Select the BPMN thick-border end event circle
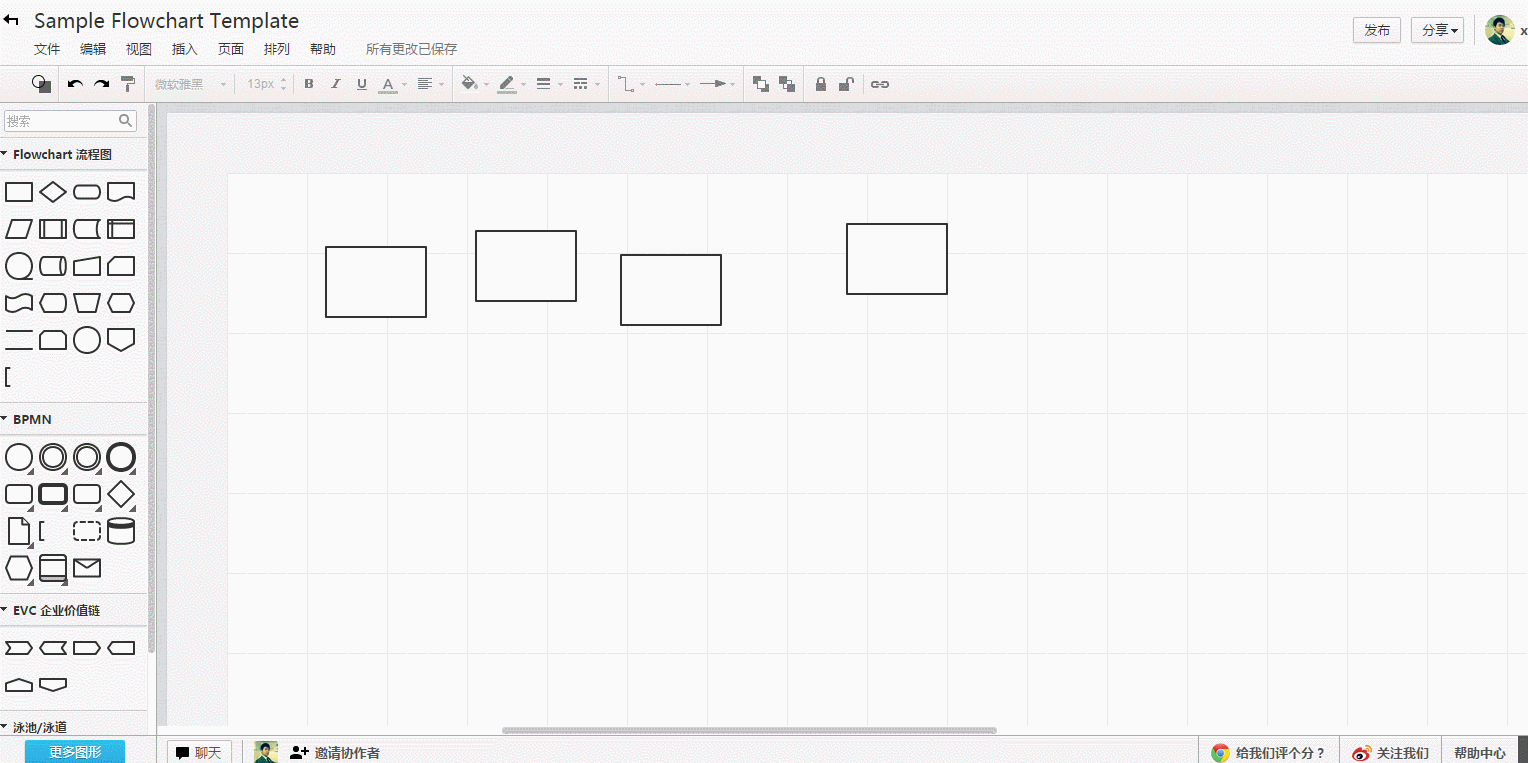1528x763 pixels. coord(121,457)
